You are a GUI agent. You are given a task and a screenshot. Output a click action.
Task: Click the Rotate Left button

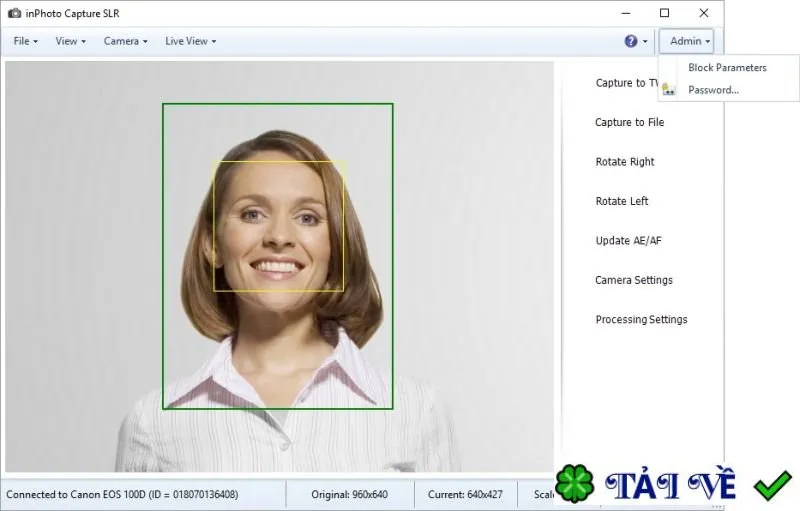[x=622, y=201]
